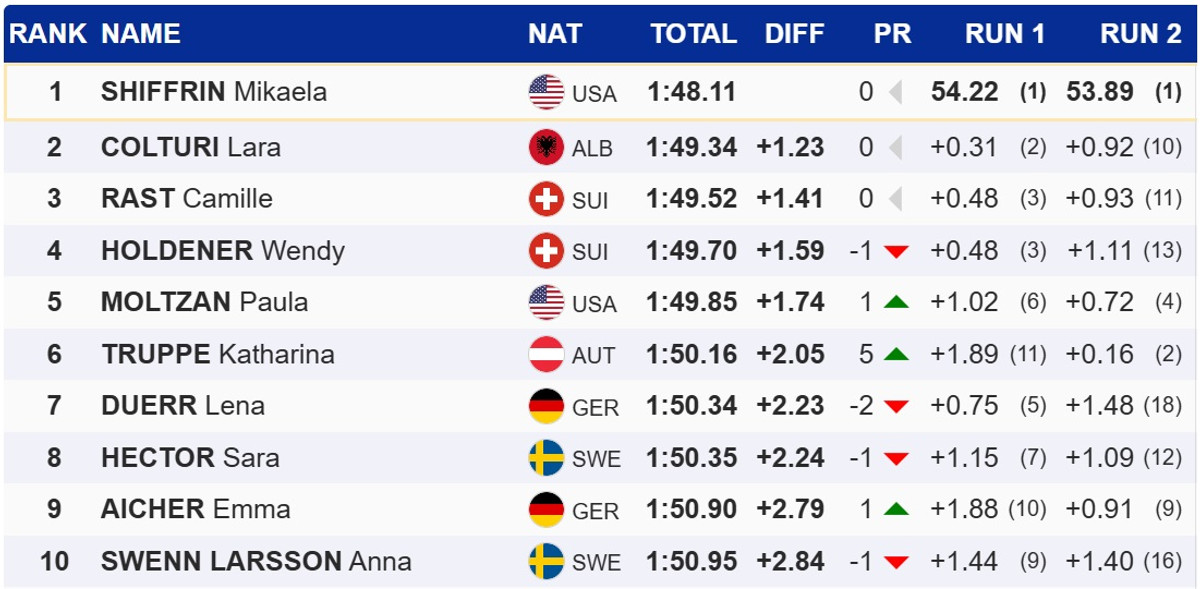Click the USA flag beside Moltzan
Screen dimensions: 1200x589
[x=546, y=303]
